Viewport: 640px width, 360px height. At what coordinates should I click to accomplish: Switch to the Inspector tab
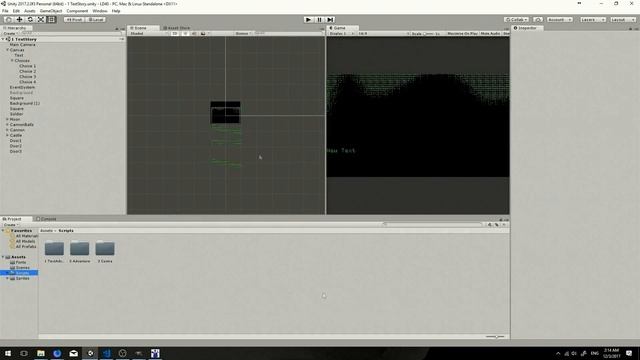pos(526,28)
